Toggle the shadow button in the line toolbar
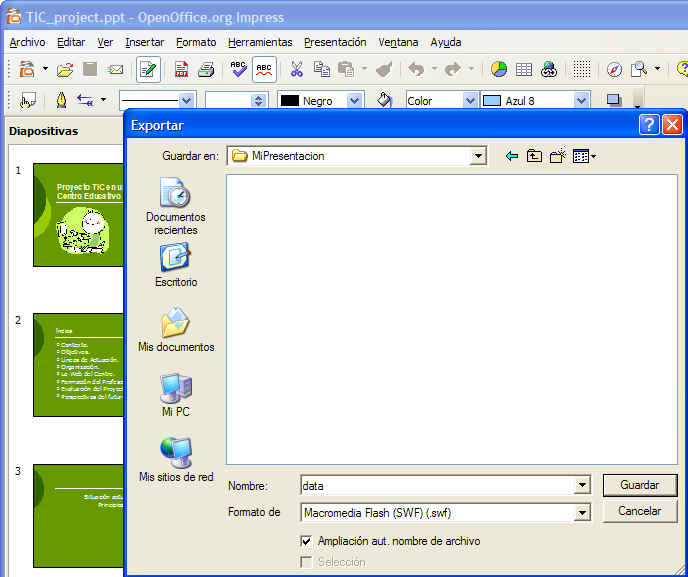 click(614, 101)
